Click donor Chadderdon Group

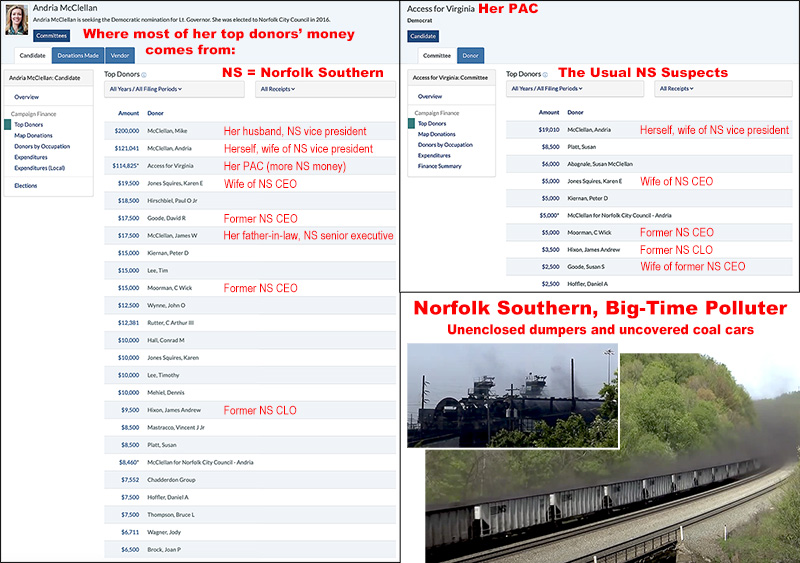pos(171,480)
